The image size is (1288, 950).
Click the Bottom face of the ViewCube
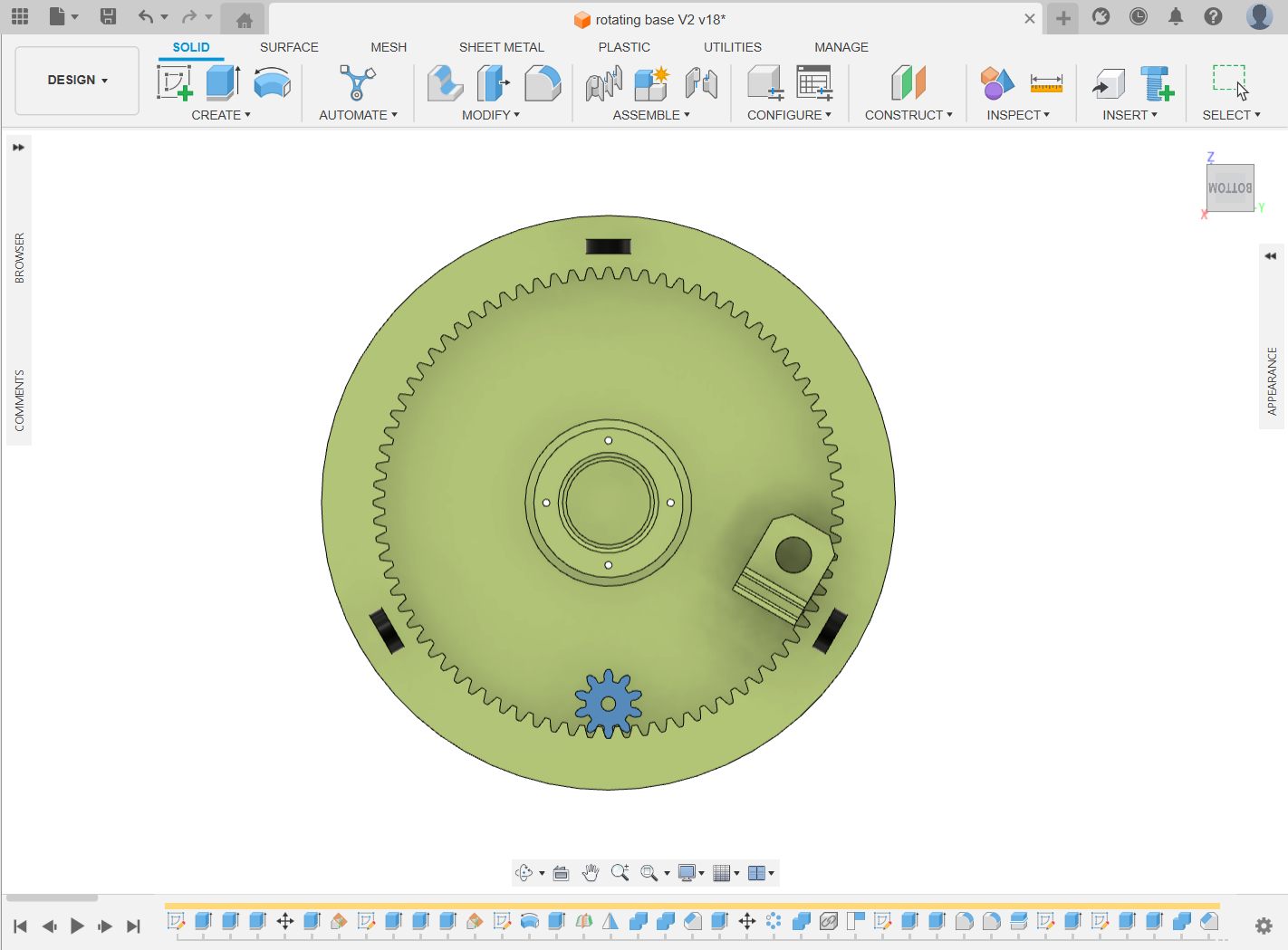click(1229, 188)
